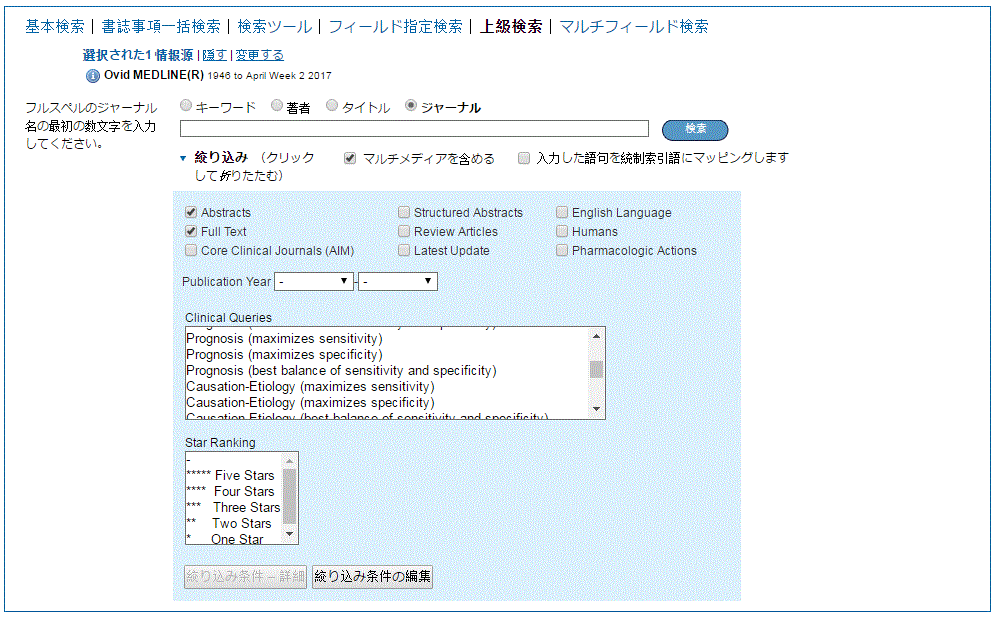The height and width of the screenshot is (618, 999).
Task: Click Star Ranking scroll down arrow
Action: coord(289,534)
